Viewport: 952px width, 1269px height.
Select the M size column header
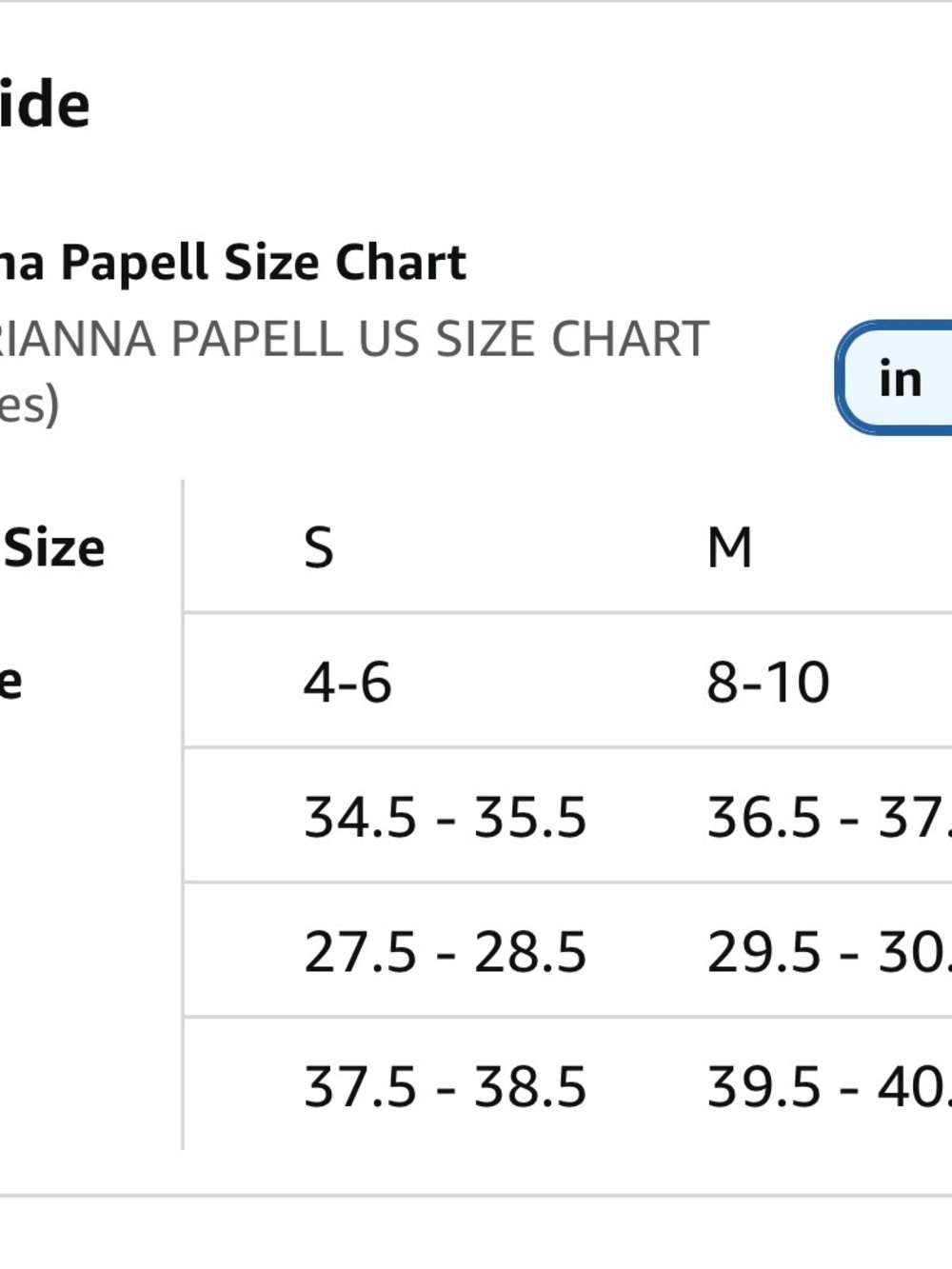tap(729, 547)
